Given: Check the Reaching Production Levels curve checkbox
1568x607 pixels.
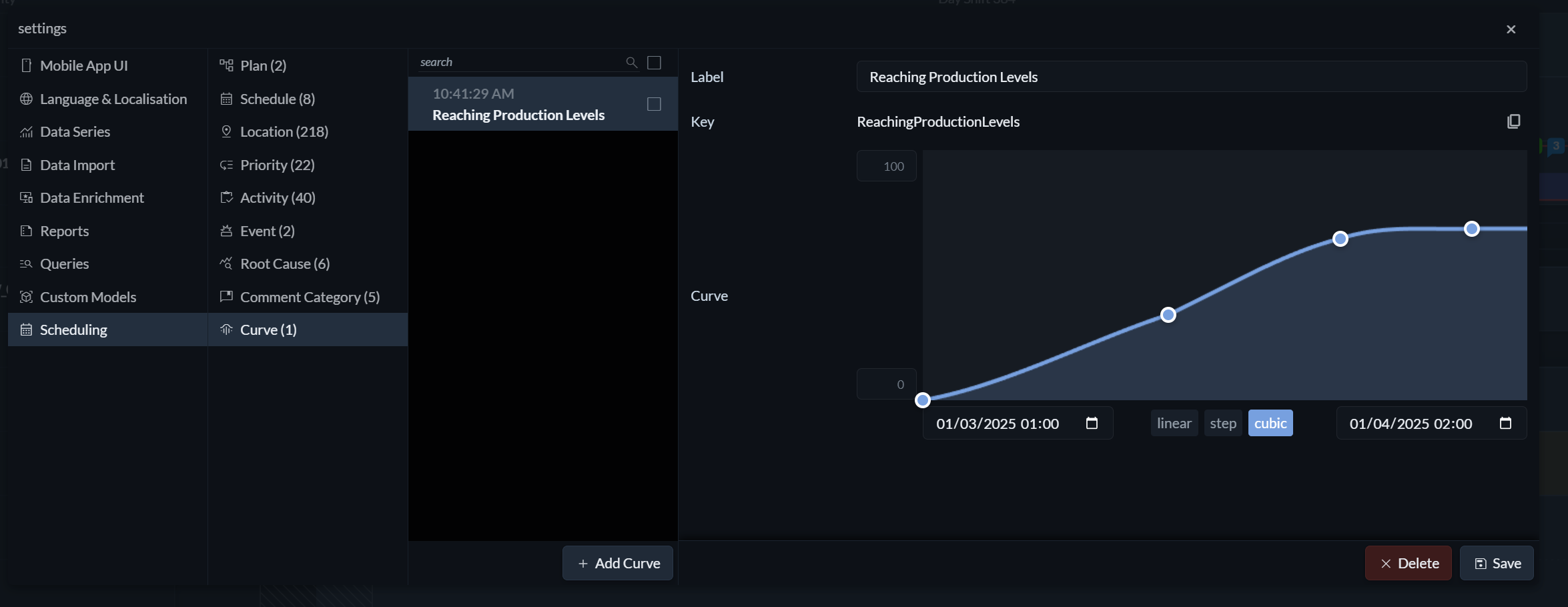Looking at the screenshot, I should click(654, 104).
